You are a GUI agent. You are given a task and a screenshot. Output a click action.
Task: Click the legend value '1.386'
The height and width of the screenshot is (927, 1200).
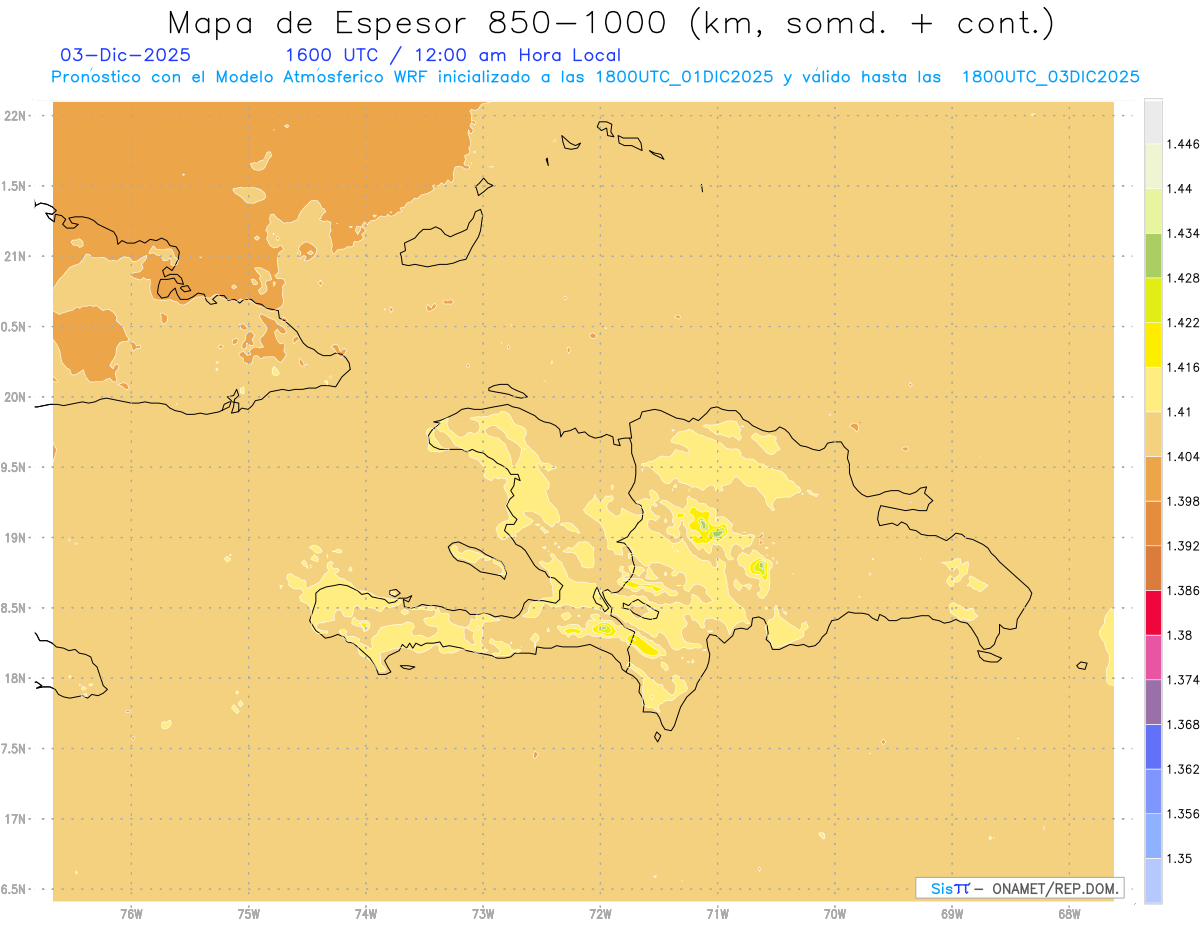point(1182,591)
